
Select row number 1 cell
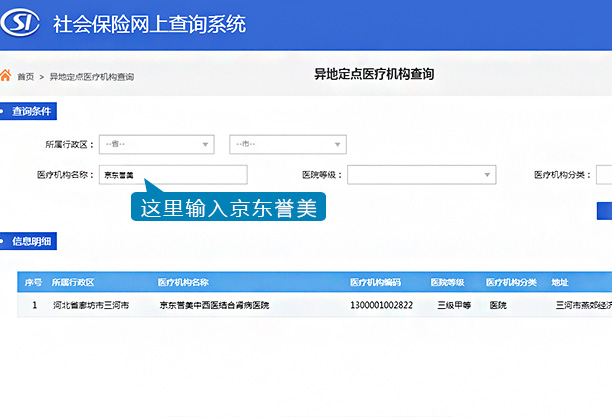tap(35, 305)
